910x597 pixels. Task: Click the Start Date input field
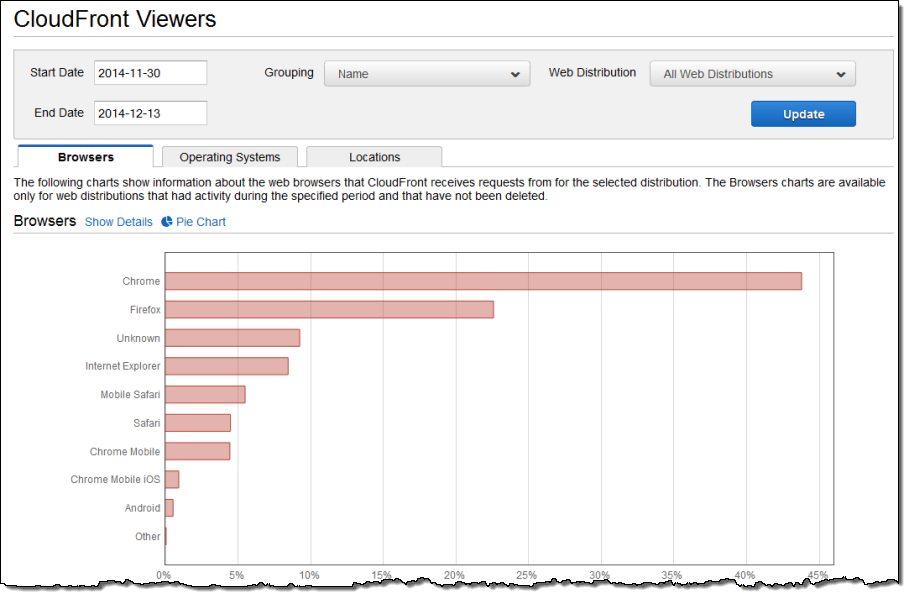(x=150, y=73)
